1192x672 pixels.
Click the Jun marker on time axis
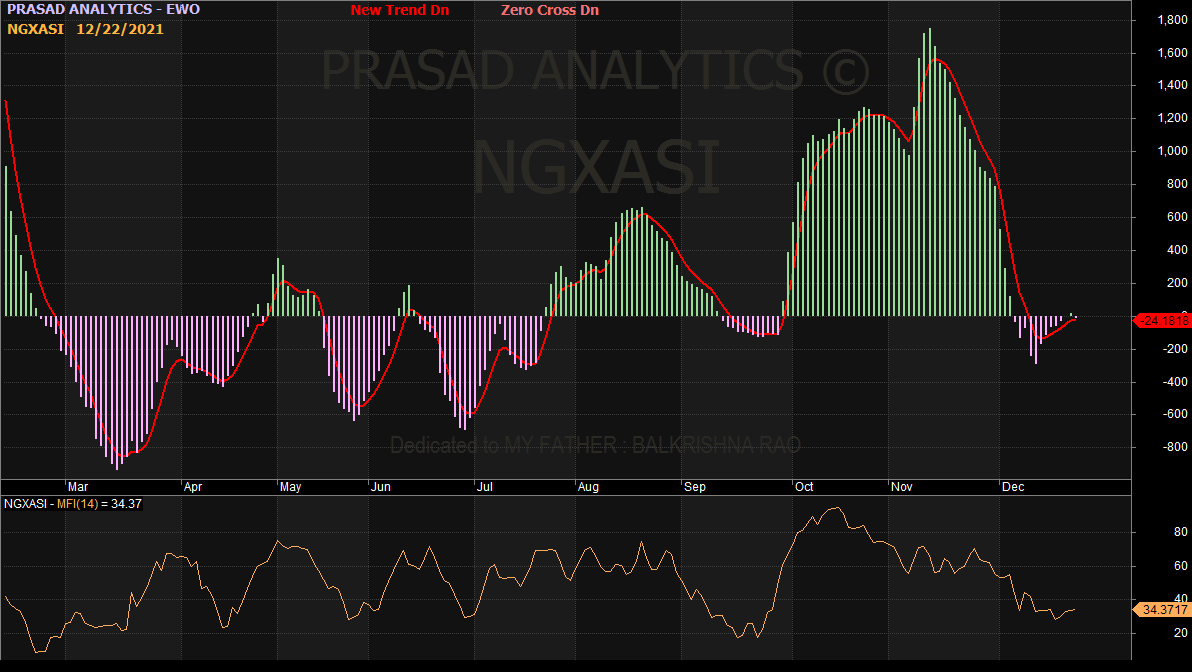(380, 487)
